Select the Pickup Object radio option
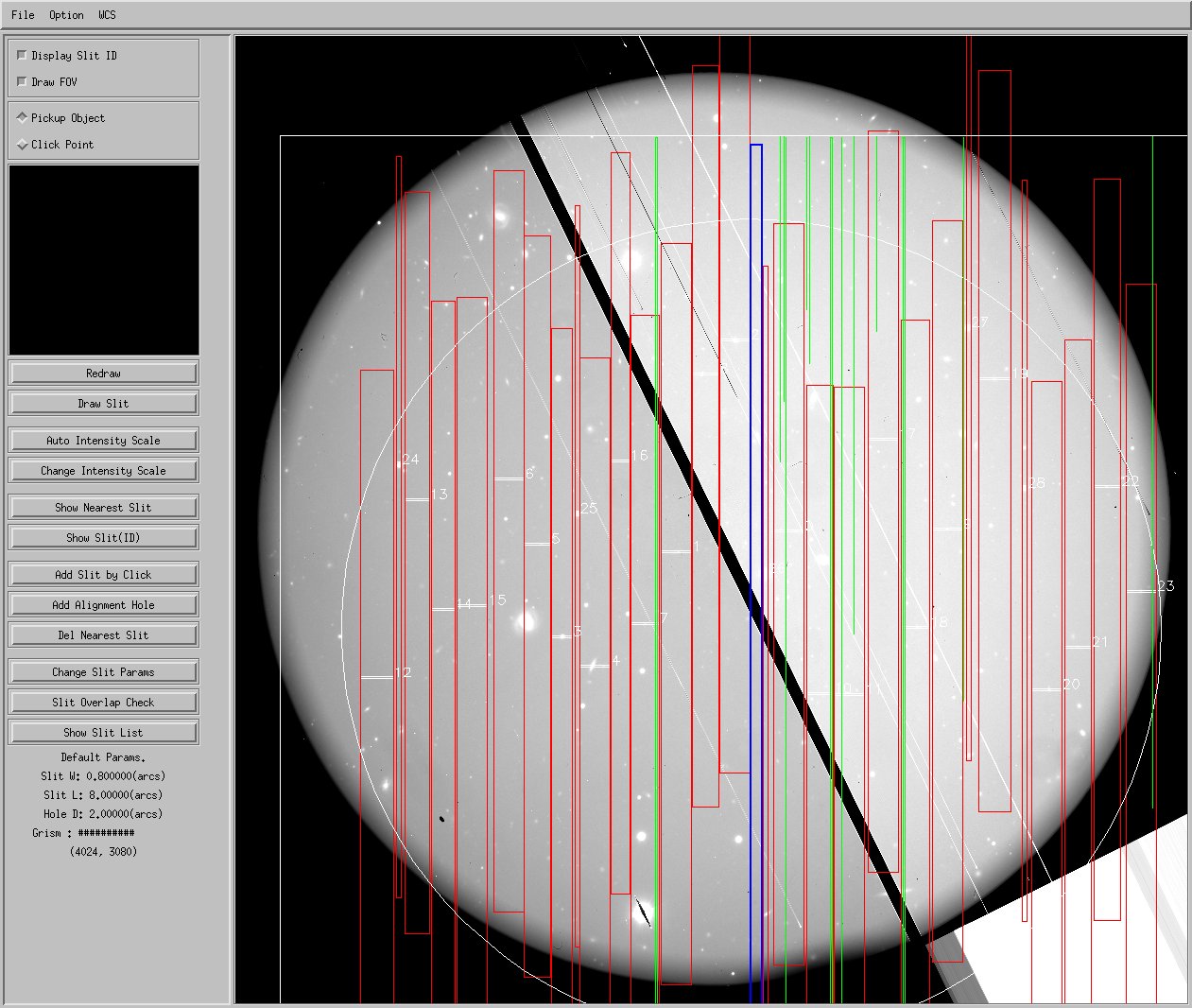This screenshot has width=1192, height=1008. (x=23, y=118)
